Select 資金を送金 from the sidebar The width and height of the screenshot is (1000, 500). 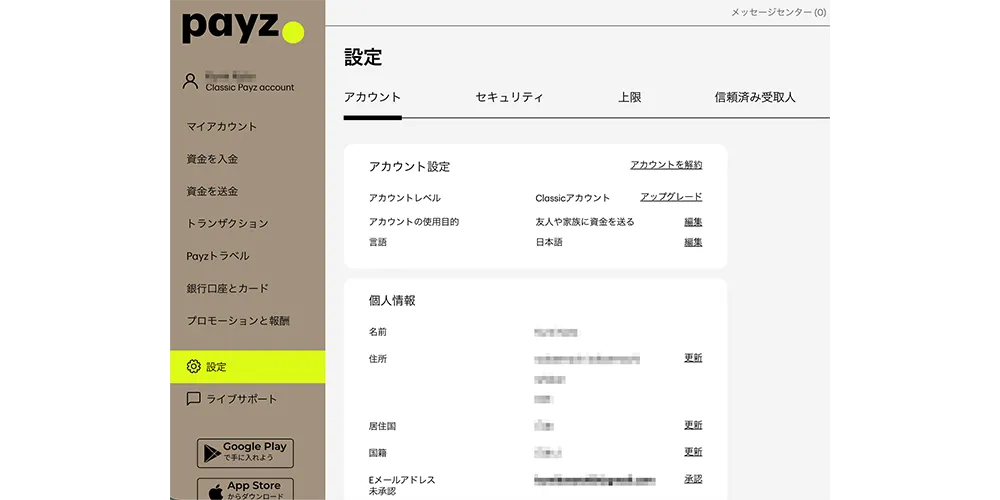click(x=212, y=191)
